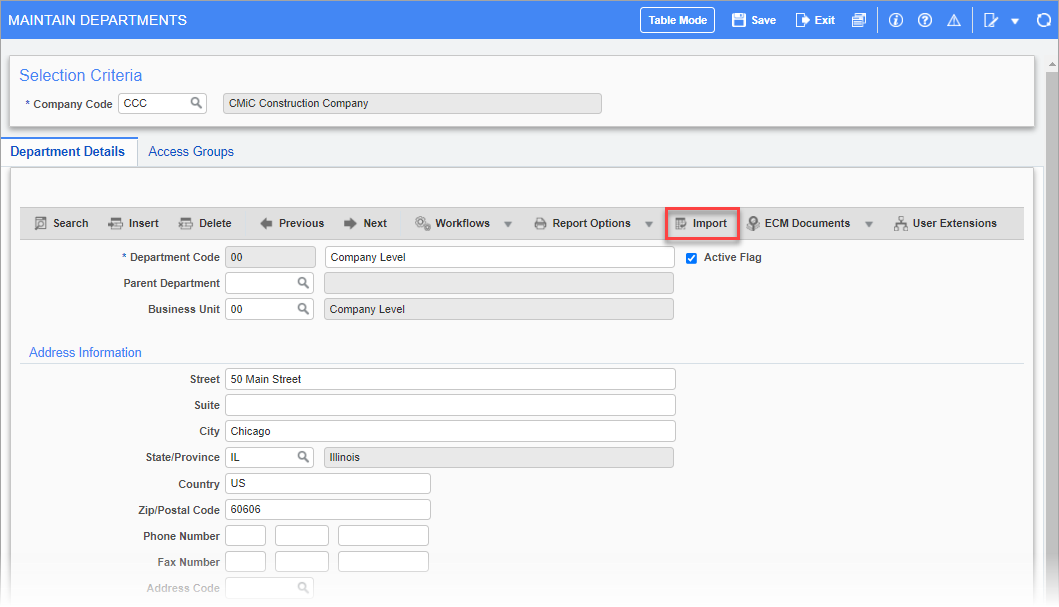Click the last Fax Number box
1059x607 pixels.
(x=383, y=562)
